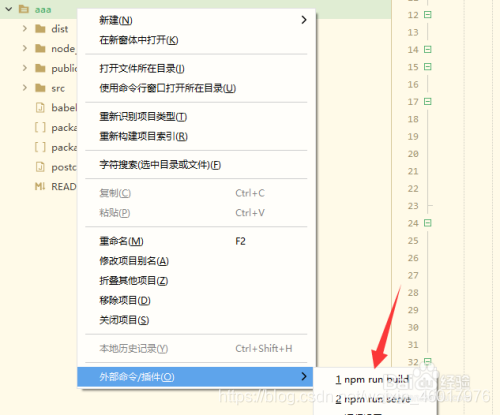The width and height of the screenshot is (500, 415).
Task: Click the README markdown file icon
Action: pyautogui.click(x=40, y=186)
